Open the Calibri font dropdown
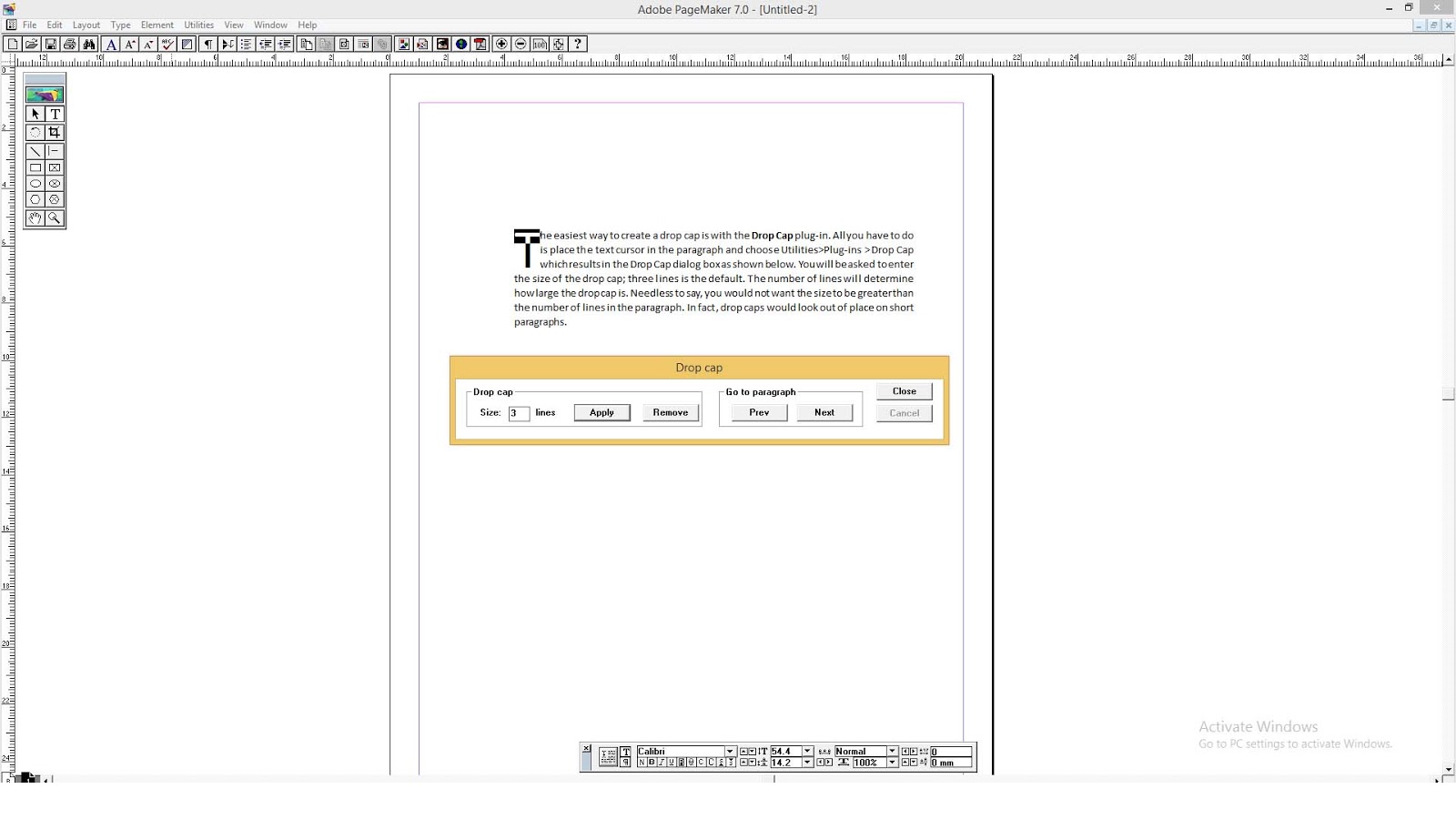The width and height of the screenshot is (1456, 819). [x=731, y=751]
